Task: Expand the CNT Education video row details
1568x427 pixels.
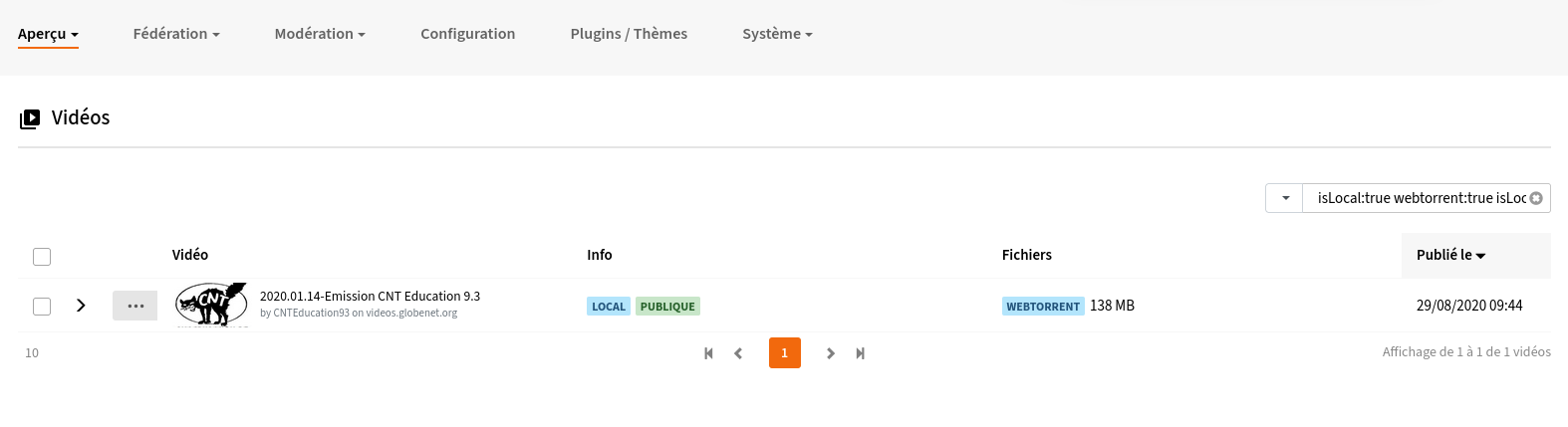Action: [81, 306]
